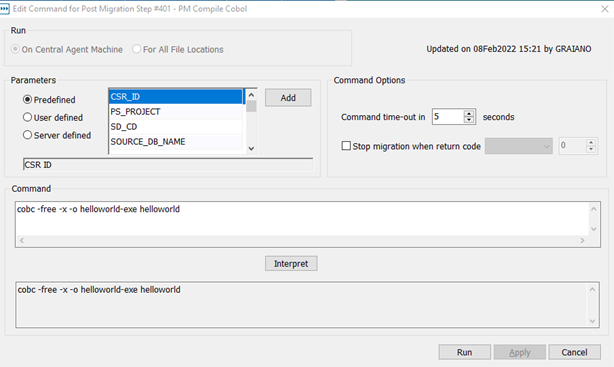The height and width of the screenshot is (367, 614).
Task: Select CSR_ID in the parameter list
Action: (x=176, y=97)
